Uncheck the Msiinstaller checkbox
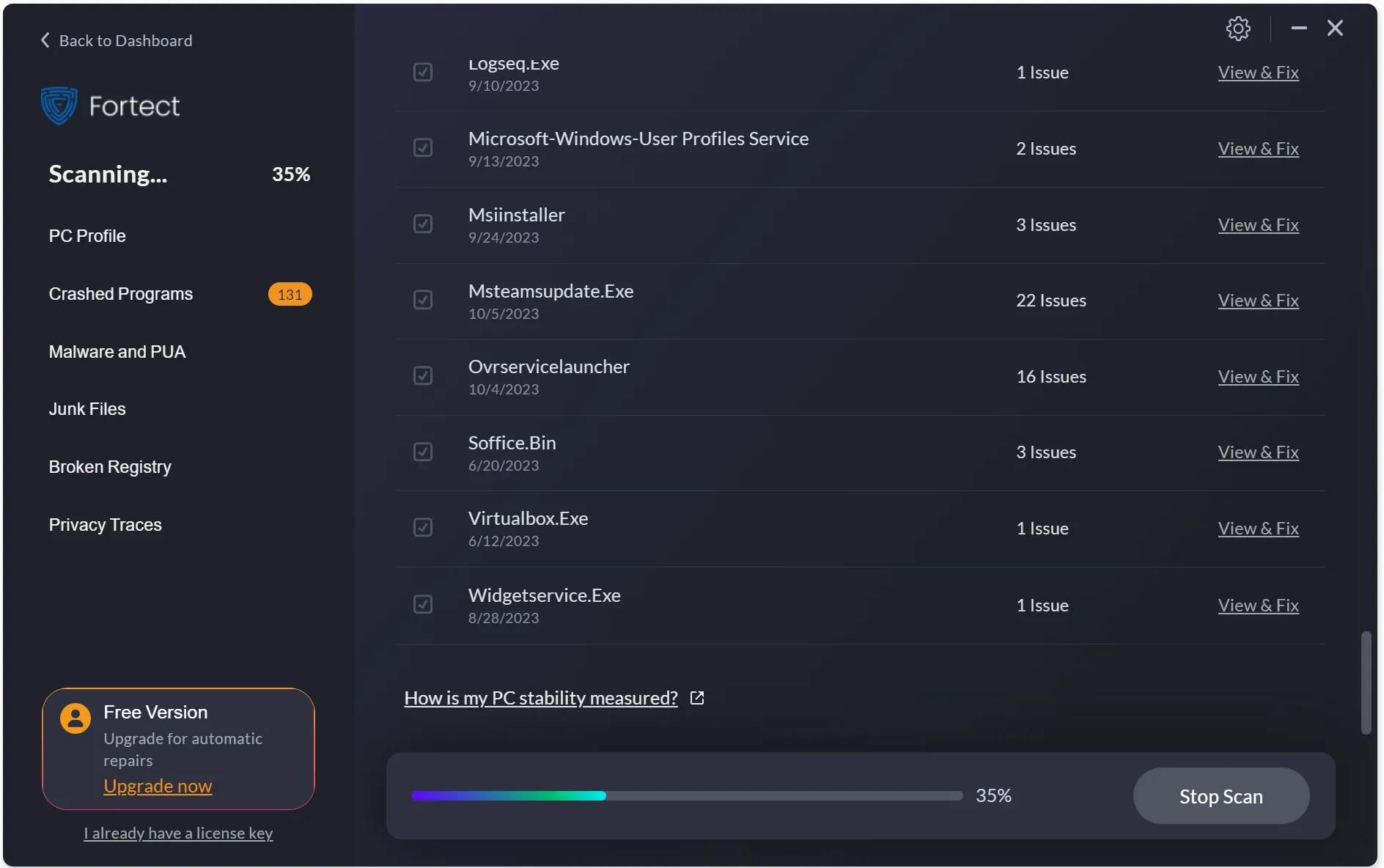Viewport: 1384px width, 868px height. (423, 224)
